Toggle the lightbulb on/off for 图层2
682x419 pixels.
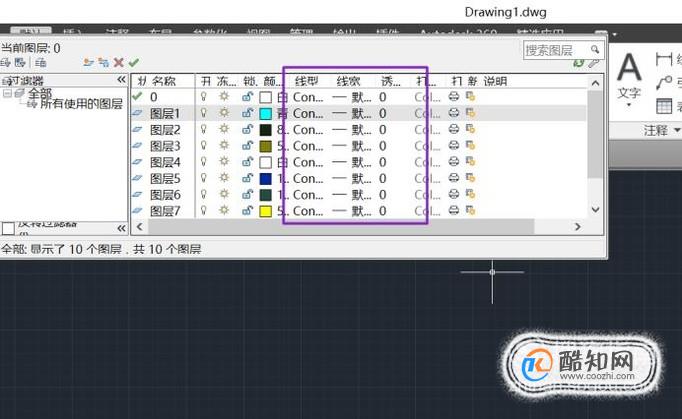[x=203, y=129]
